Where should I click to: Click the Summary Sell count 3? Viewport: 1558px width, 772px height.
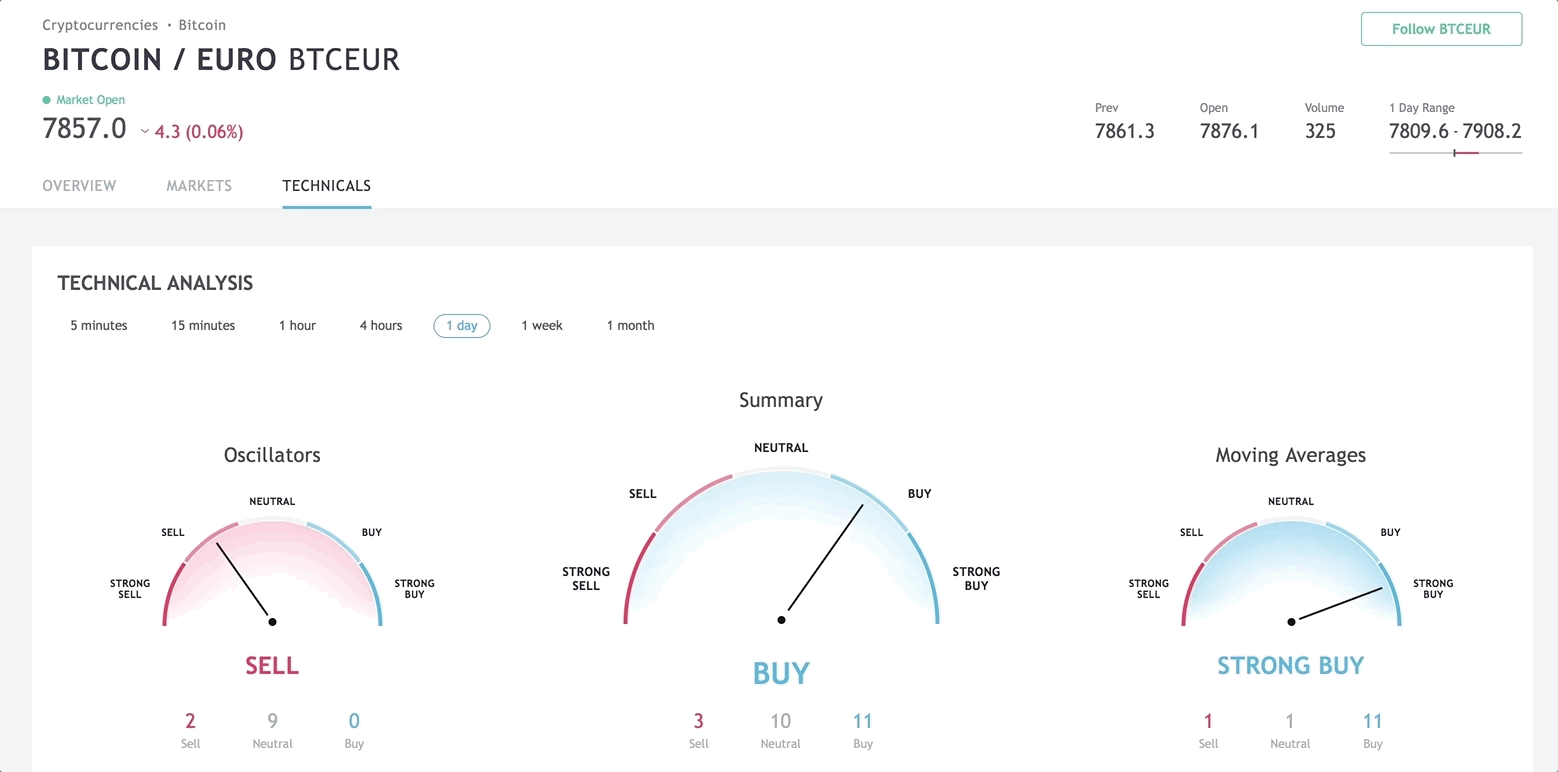point(699,721)
